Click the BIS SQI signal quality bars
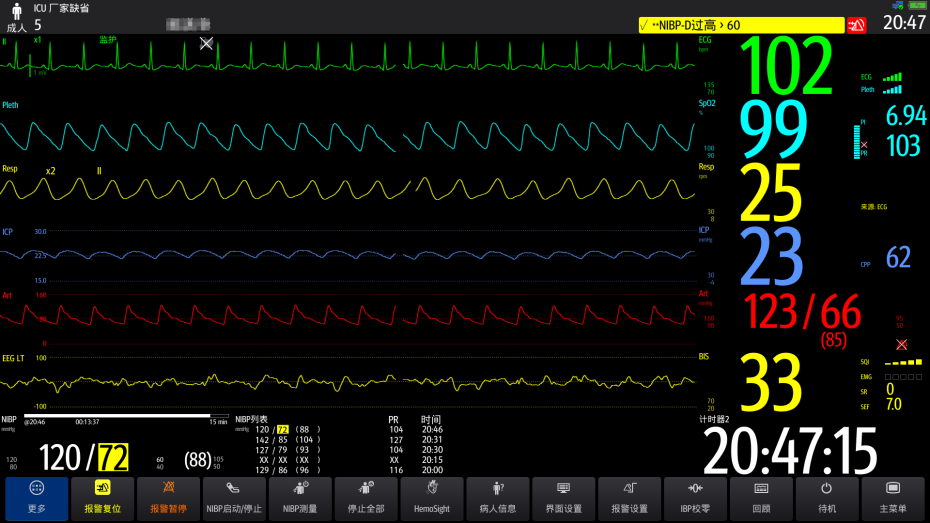The height and width of the screenshot is (523, 930). [903, 362]
